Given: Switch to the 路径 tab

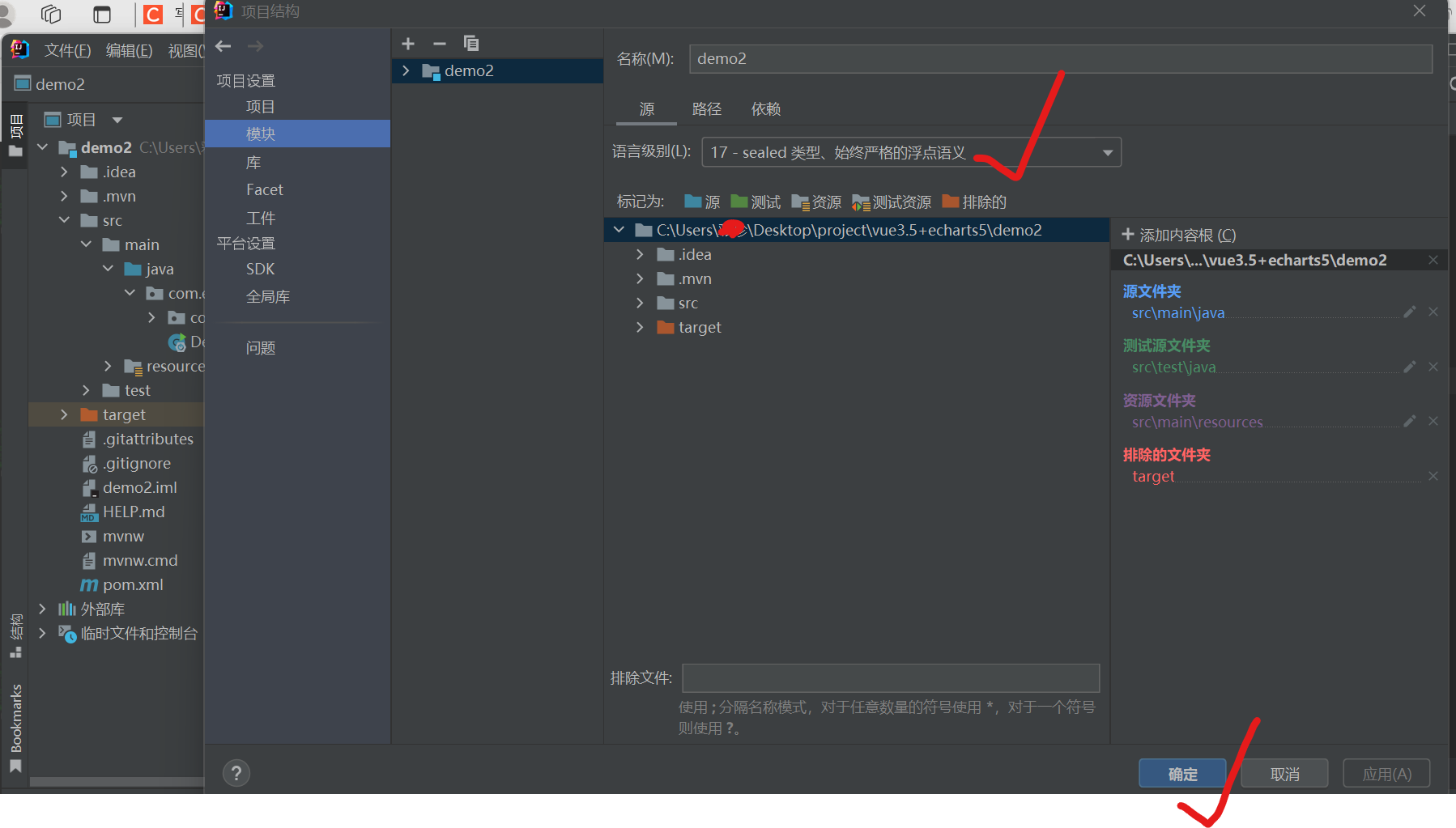Looking at the screenshot, I should click(706, 109).
